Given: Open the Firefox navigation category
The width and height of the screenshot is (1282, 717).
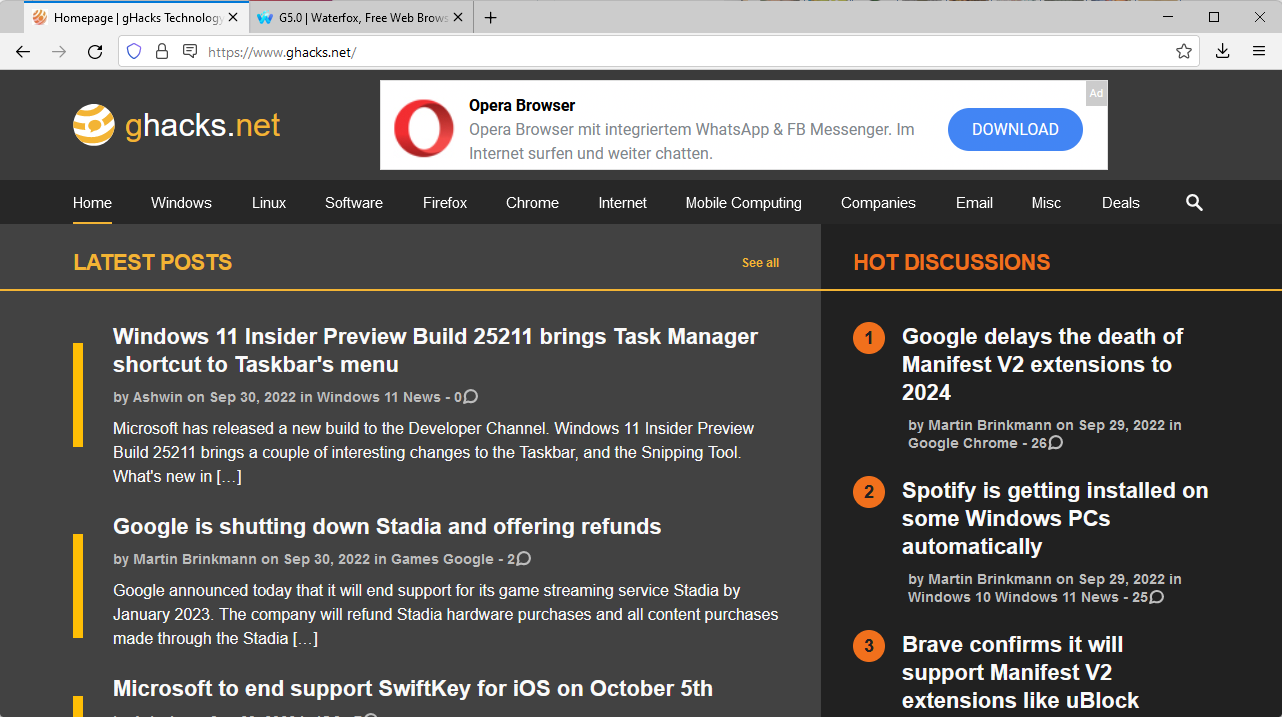Looking at the screenshot, I should [444, 203].
